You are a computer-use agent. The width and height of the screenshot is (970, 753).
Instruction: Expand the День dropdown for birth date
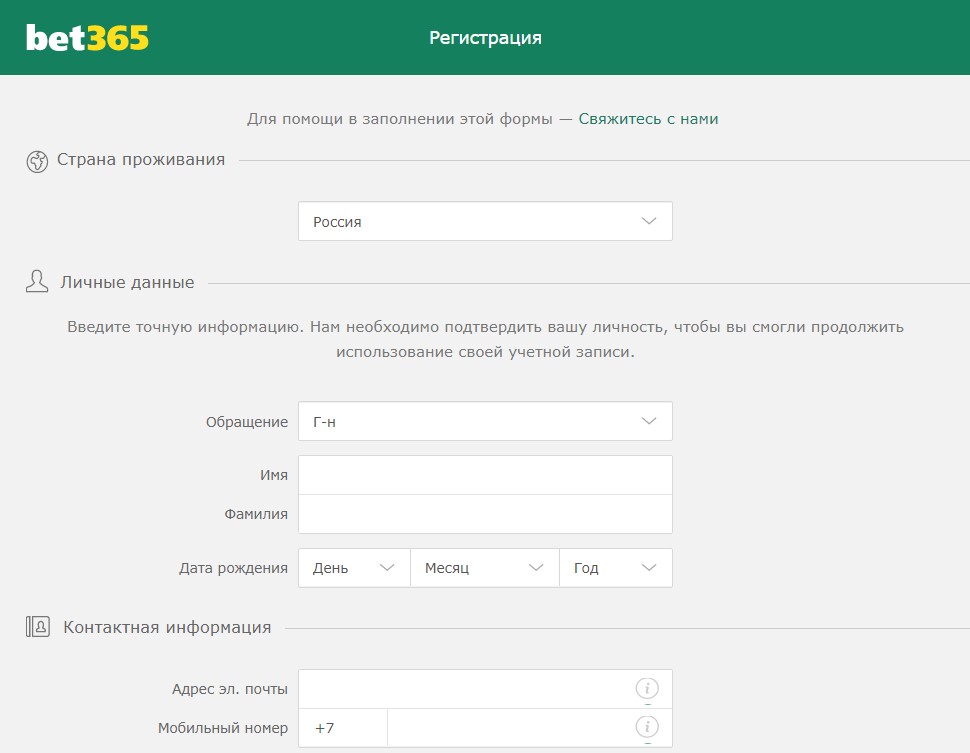pyautogui.click(x=353, y=567)
